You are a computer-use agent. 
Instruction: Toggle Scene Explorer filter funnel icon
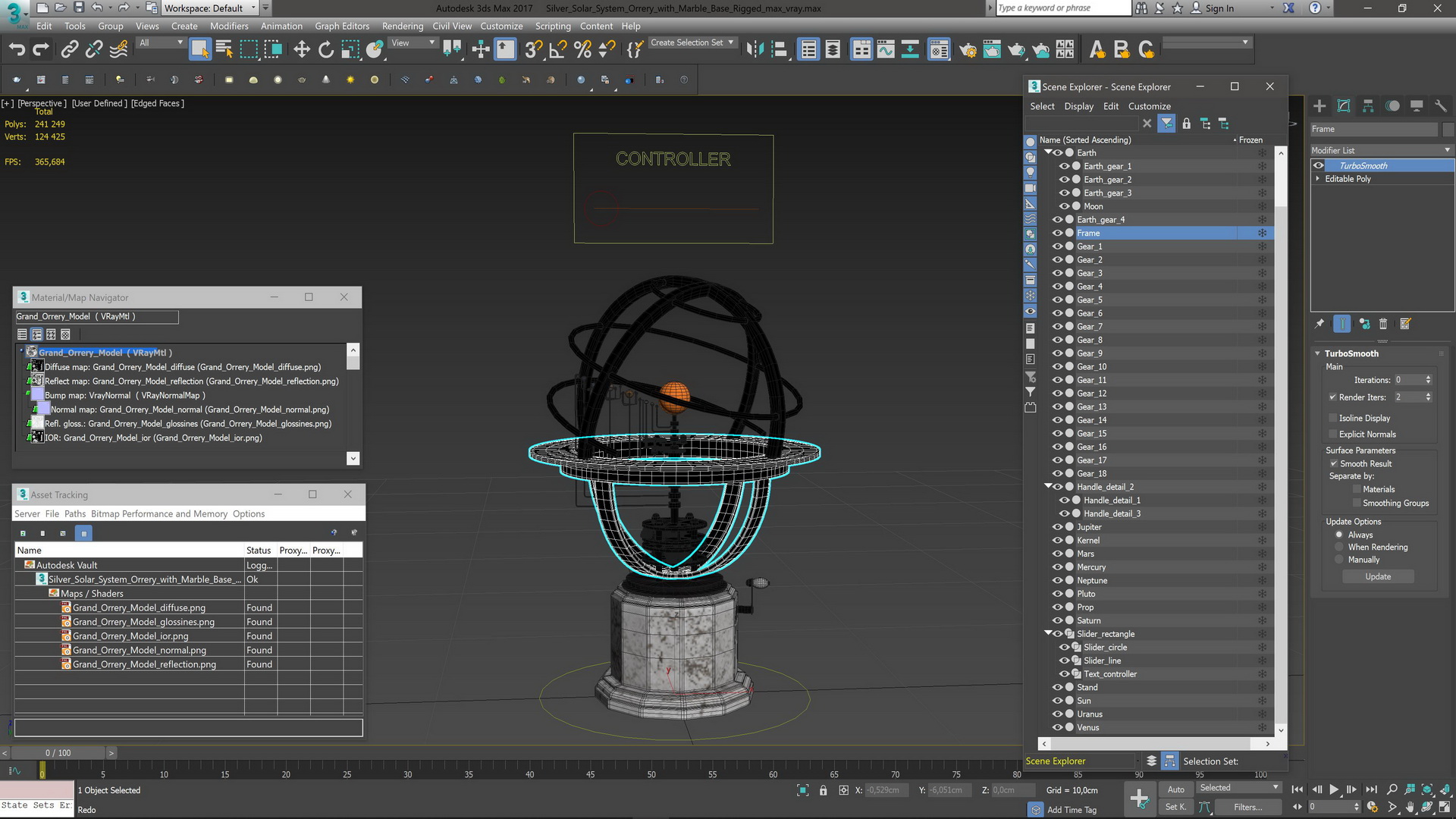(x=1166, y=124)
